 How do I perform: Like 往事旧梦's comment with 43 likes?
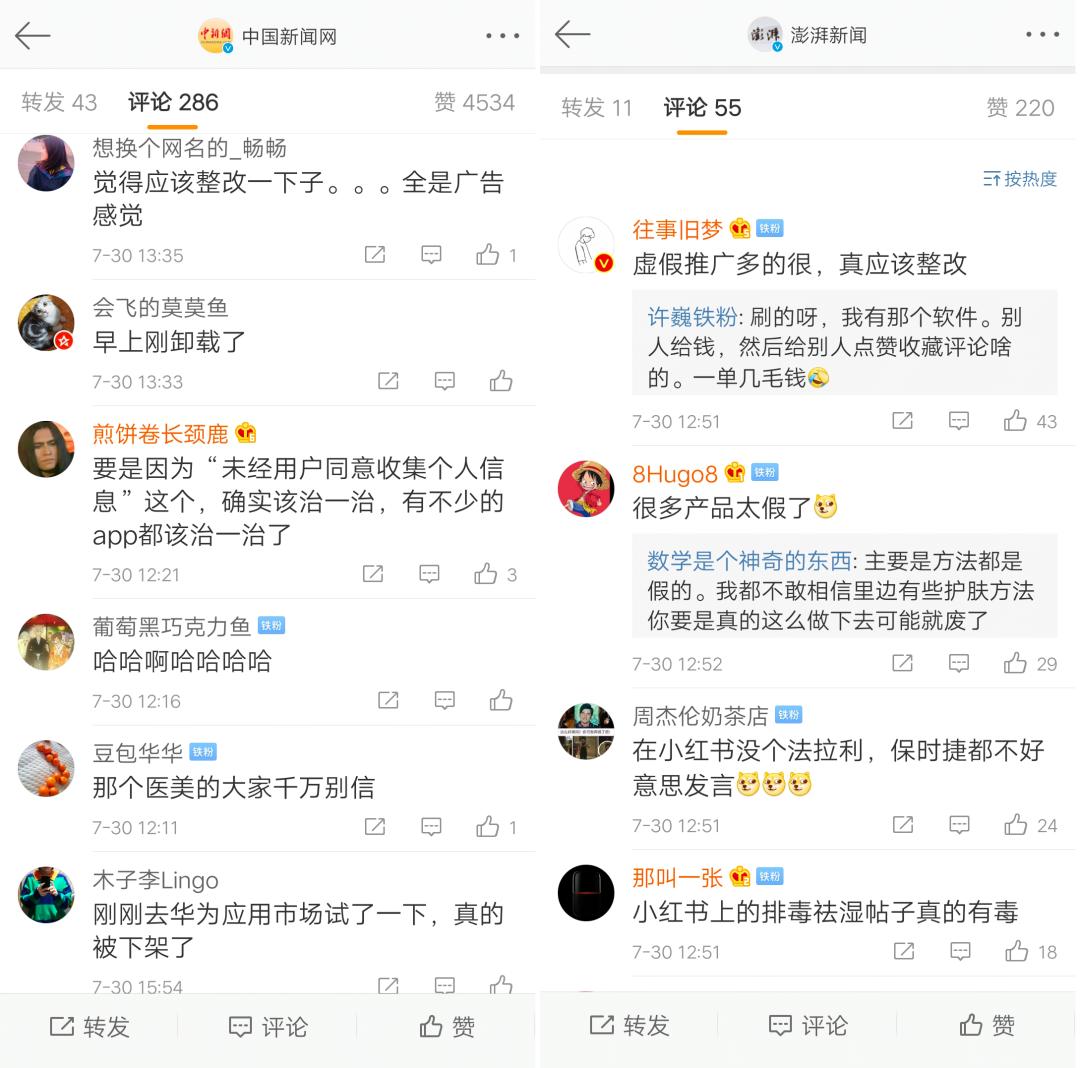[1030, 421]
